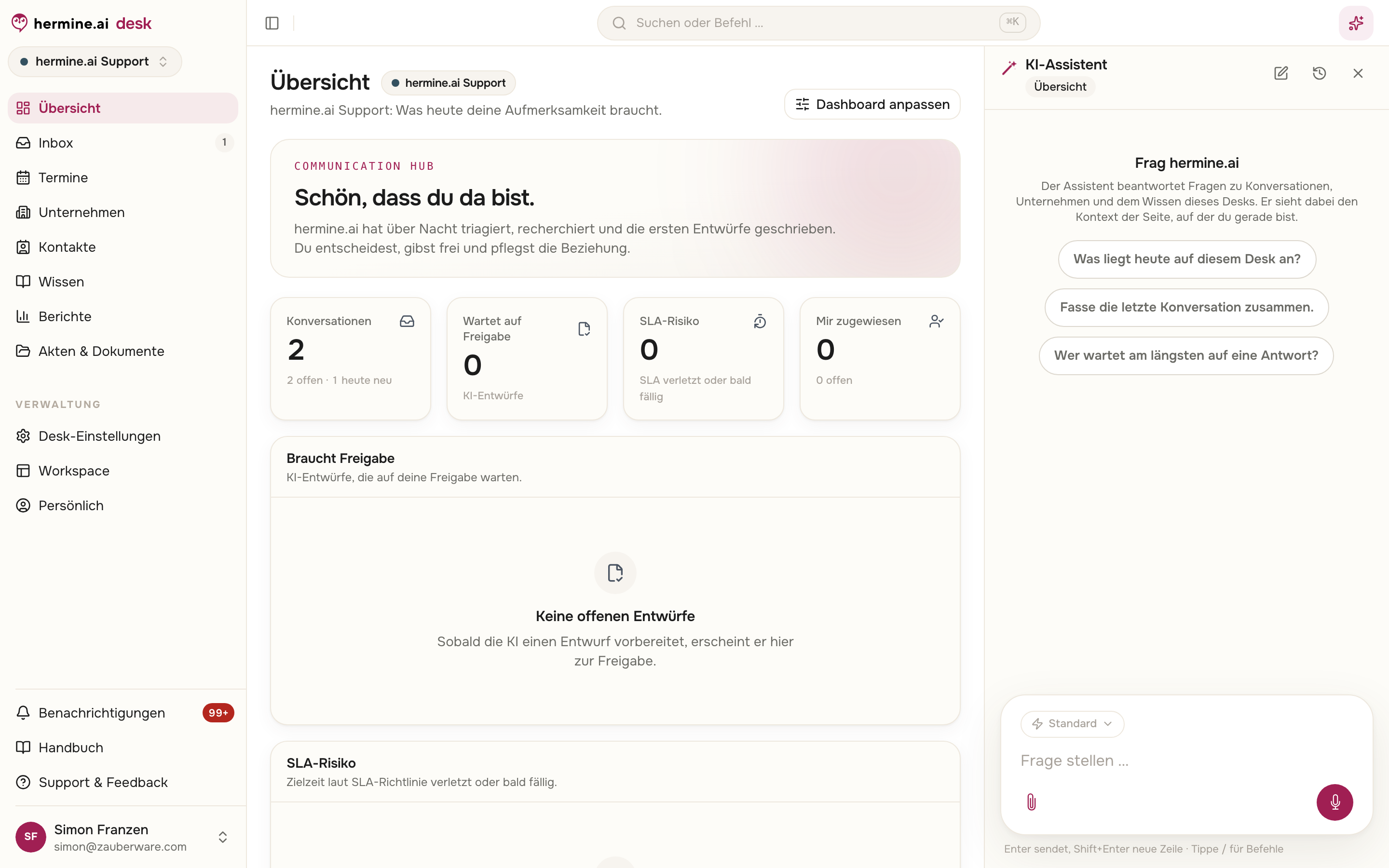Open Termine in the sidebar
Viewport: 1389px width, 868px height.
click(x=123, y=178)
